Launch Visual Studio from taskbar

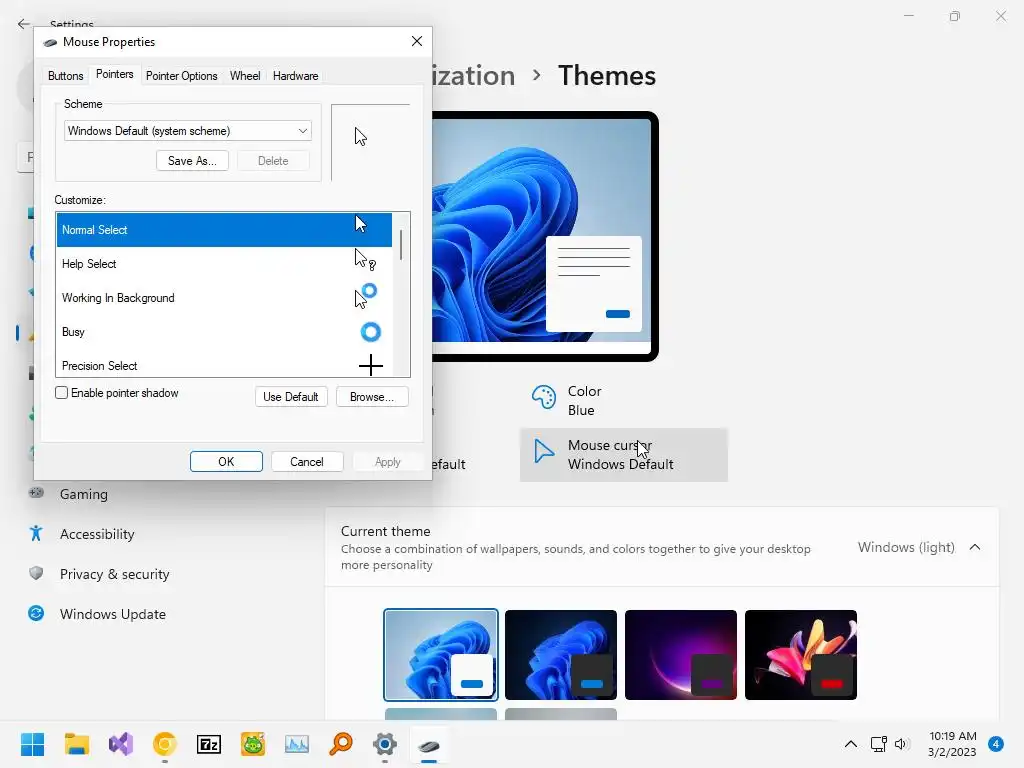(x=121, y=744)
